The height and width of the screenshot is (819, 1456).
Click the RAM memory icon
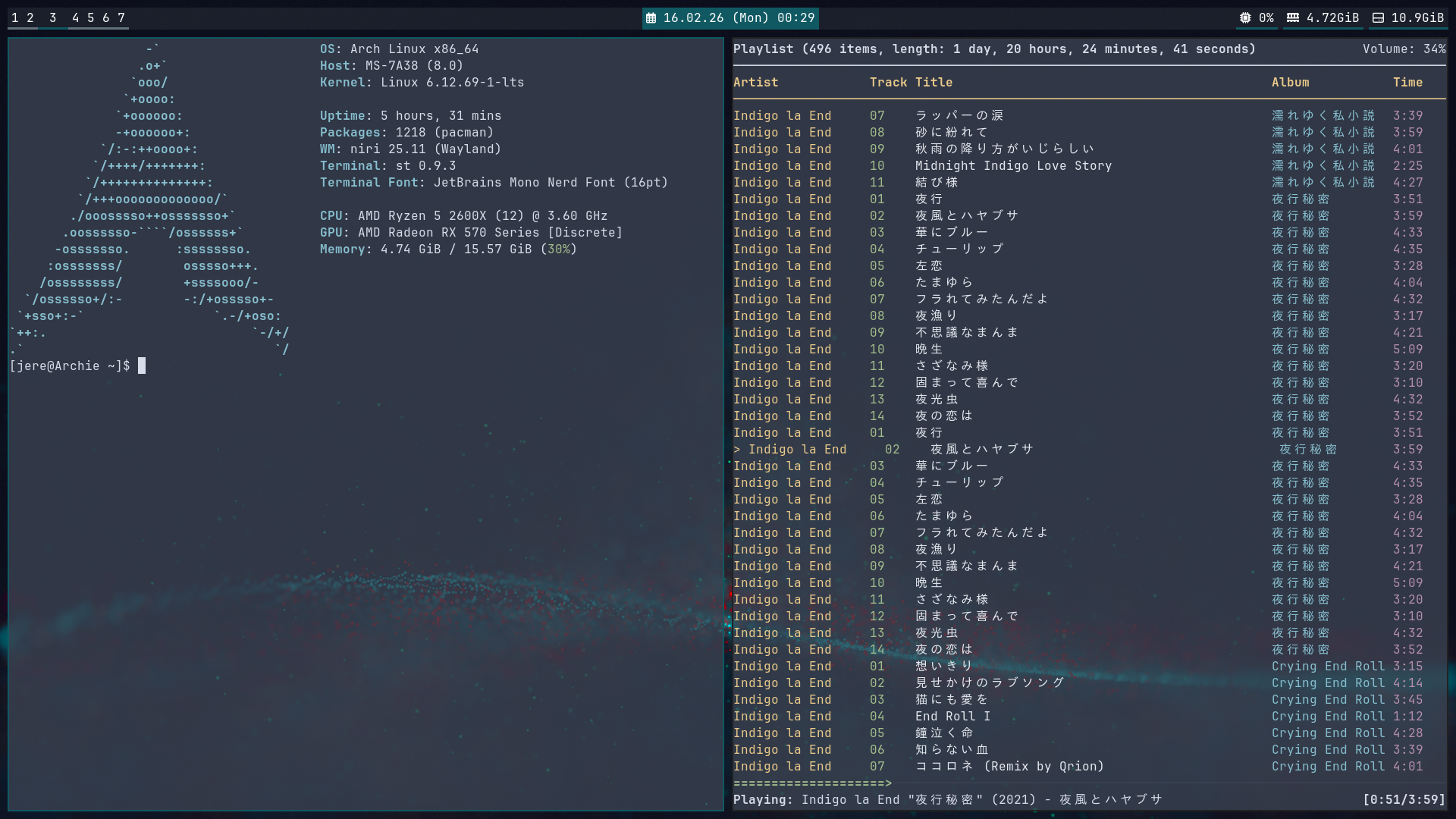click(x=1293, y=18)
